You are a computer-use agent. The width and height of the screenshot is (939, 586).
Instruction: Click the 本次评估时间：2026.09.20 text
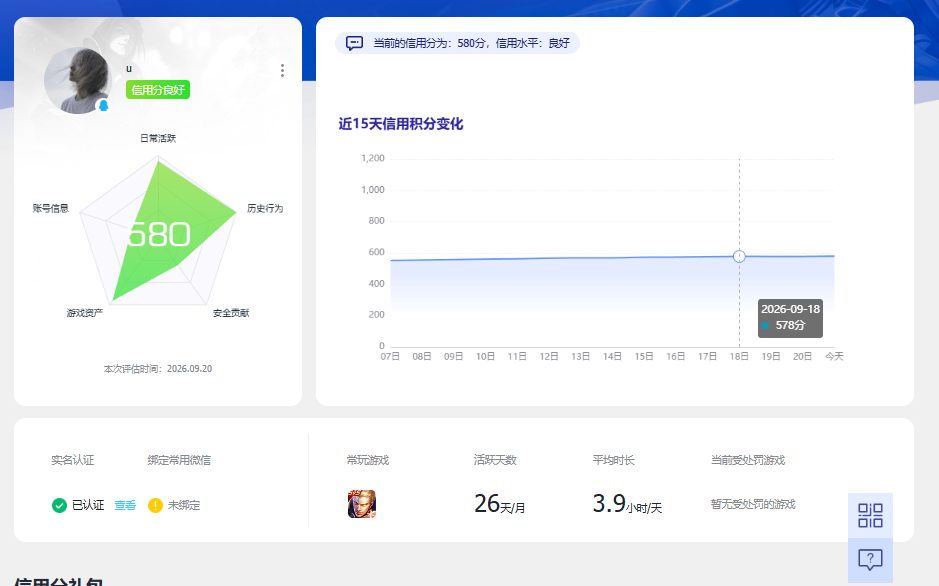click(158, 369)
